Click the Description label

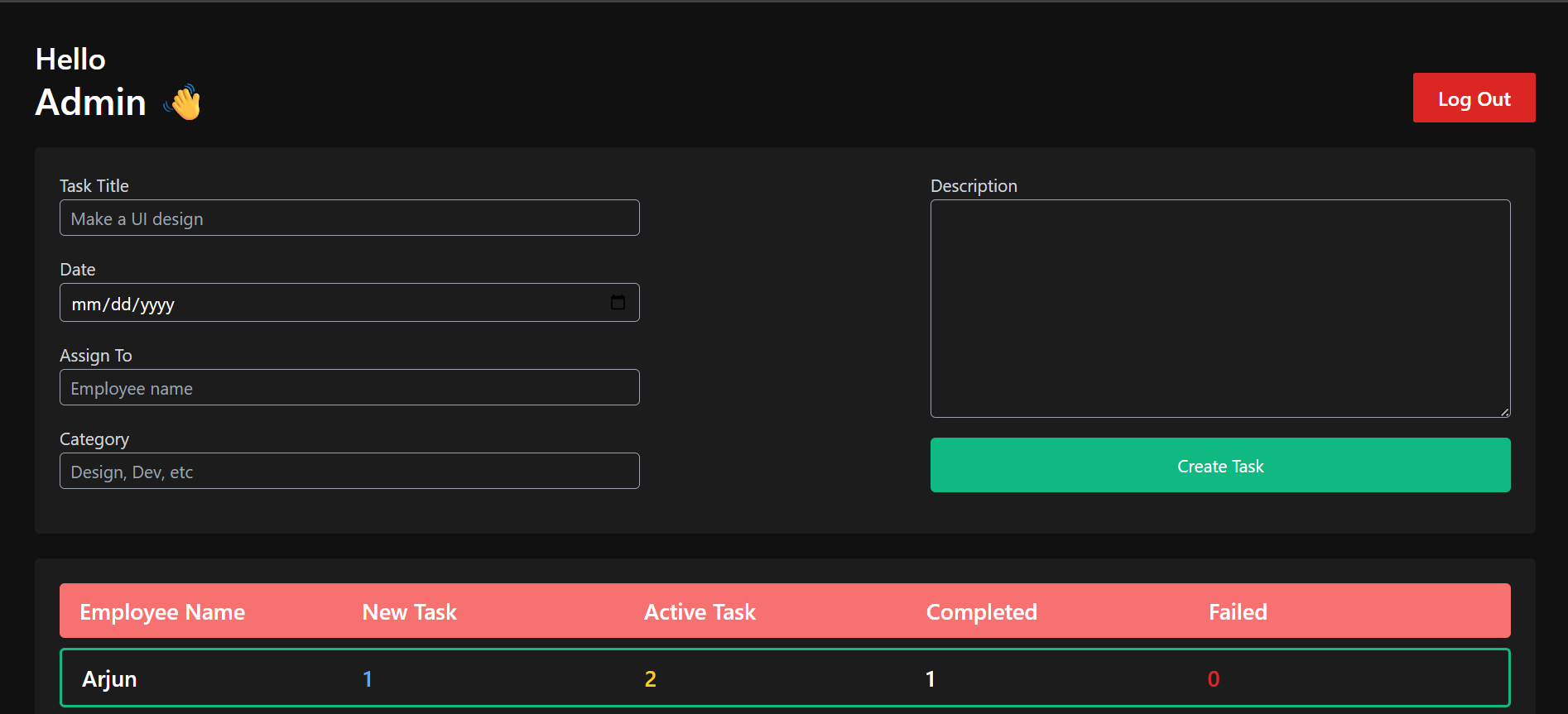point(974,186)
